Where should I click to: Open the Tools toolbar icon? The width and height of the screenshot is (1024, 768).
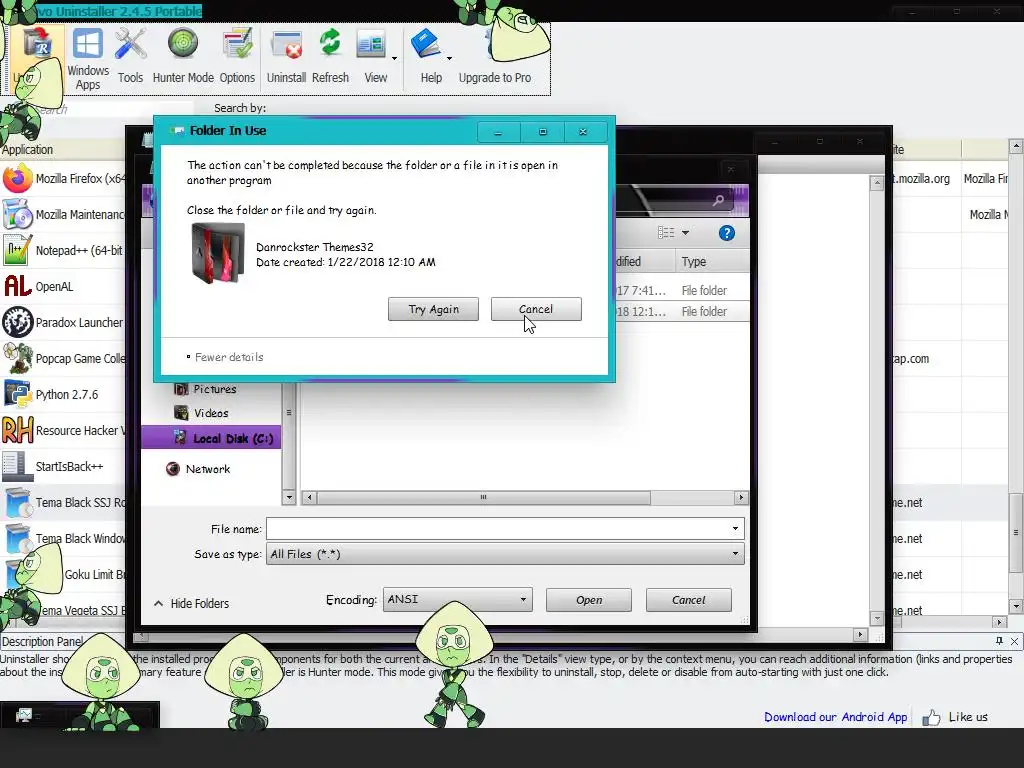130,57
